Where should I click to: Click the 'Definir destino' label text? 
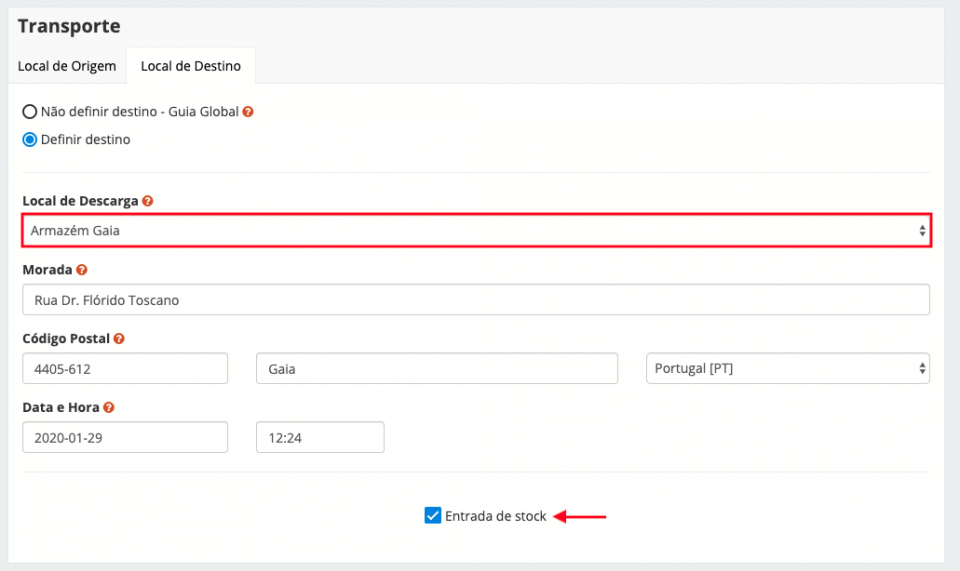pos(86,139)
